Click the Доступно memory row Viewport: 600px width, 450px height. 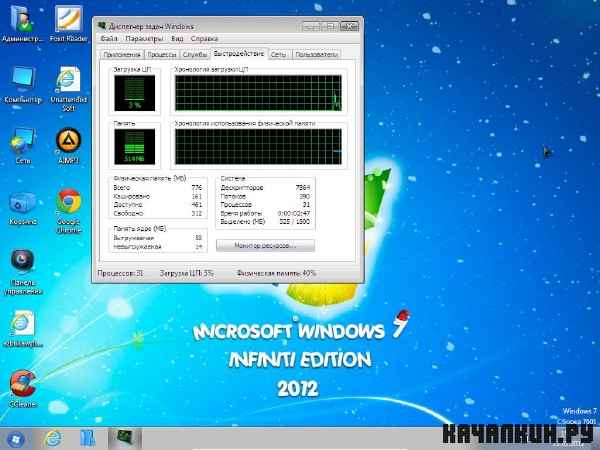click(x=158, y=205)
